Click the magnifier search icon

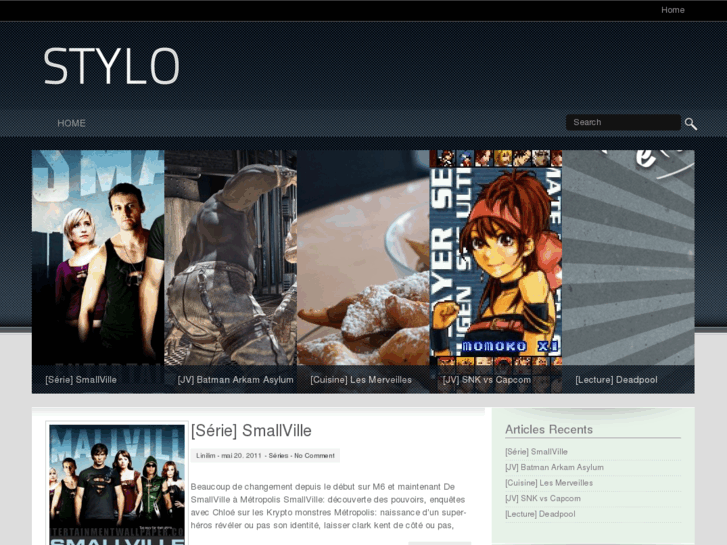(691, 124)
